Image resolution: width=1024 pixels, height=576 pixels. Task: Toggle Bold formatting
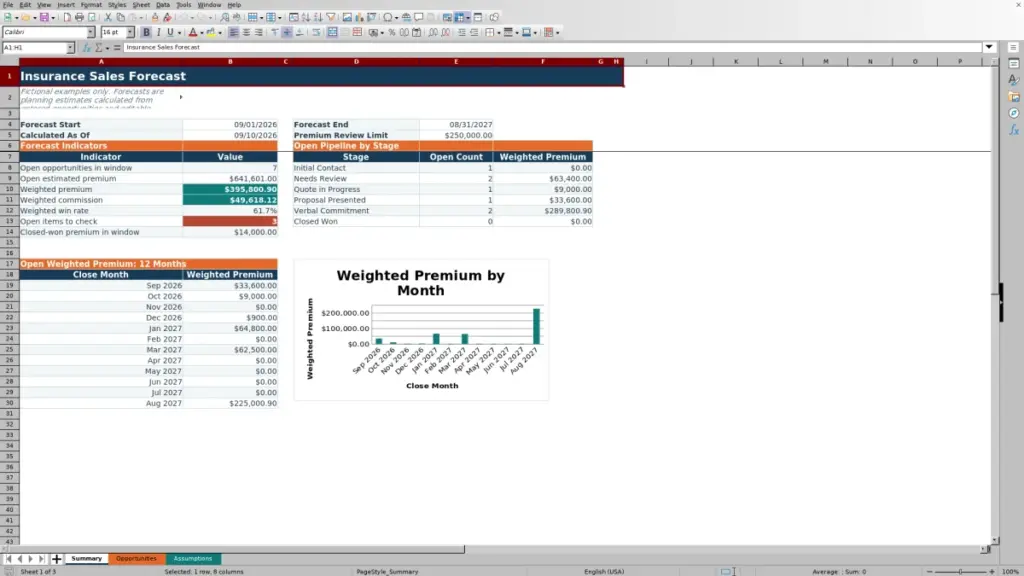tap(146, 33)
